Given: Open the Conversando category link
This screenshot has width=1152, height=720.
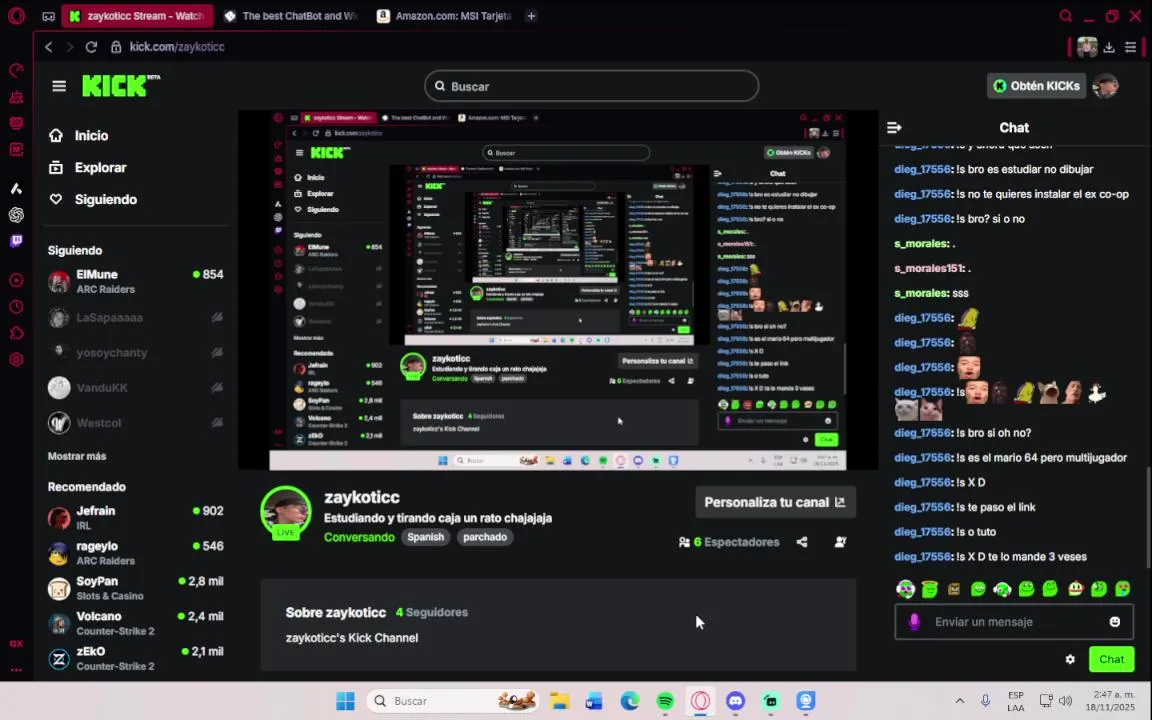Looking at the screenshot, I should [359, 537].
